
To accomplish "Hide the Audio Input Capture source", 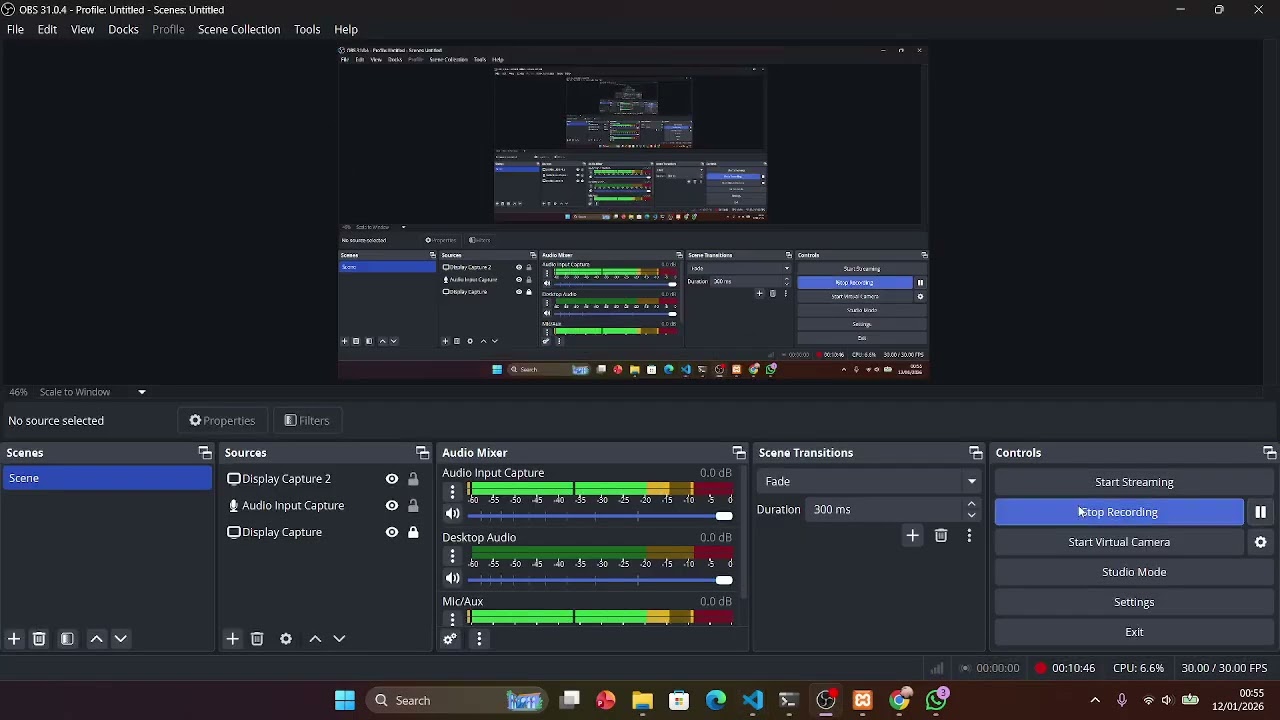I will 392,506.
